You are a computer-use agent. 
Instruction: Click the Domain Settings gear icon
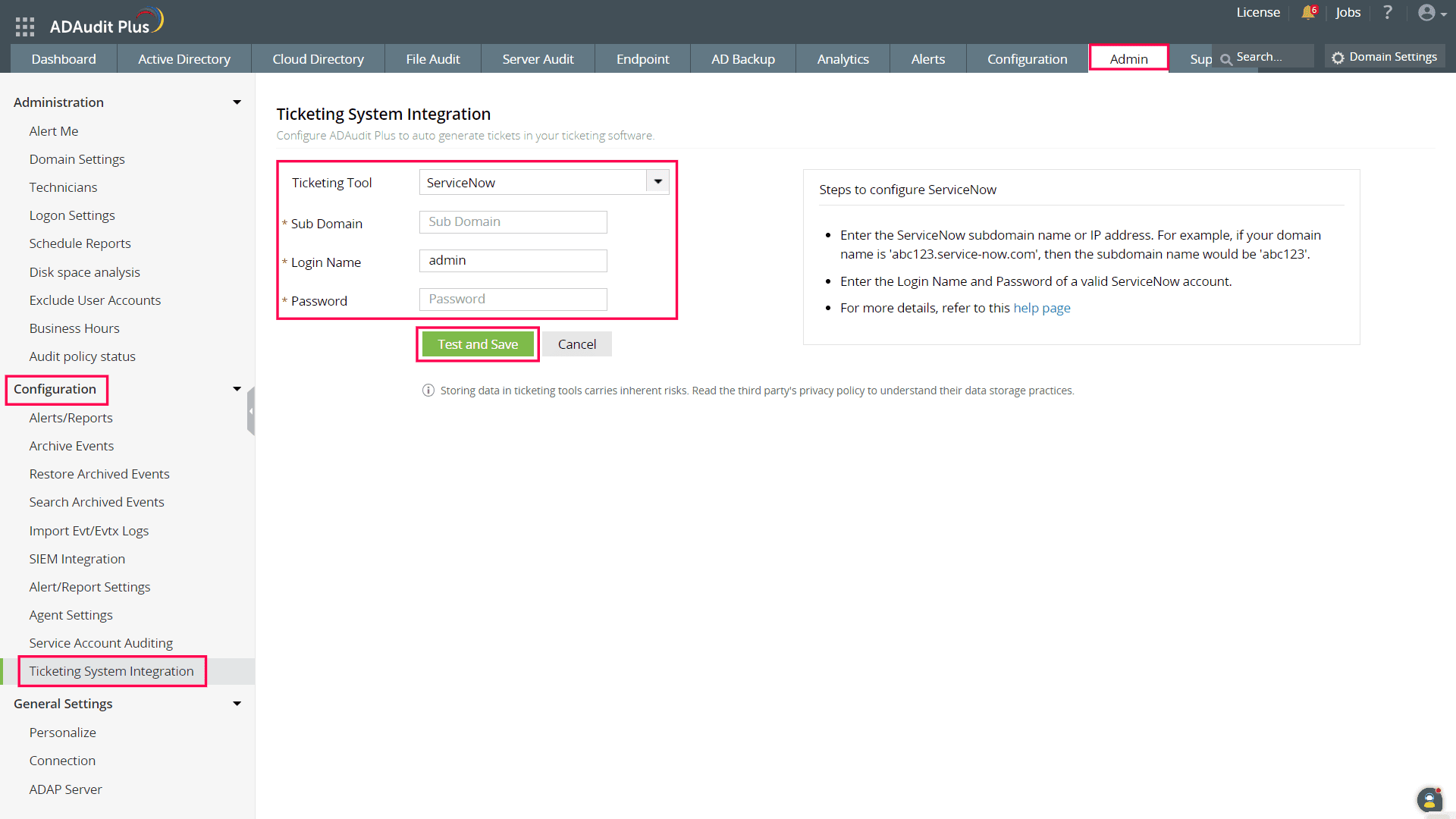(x=1338, y=58)
